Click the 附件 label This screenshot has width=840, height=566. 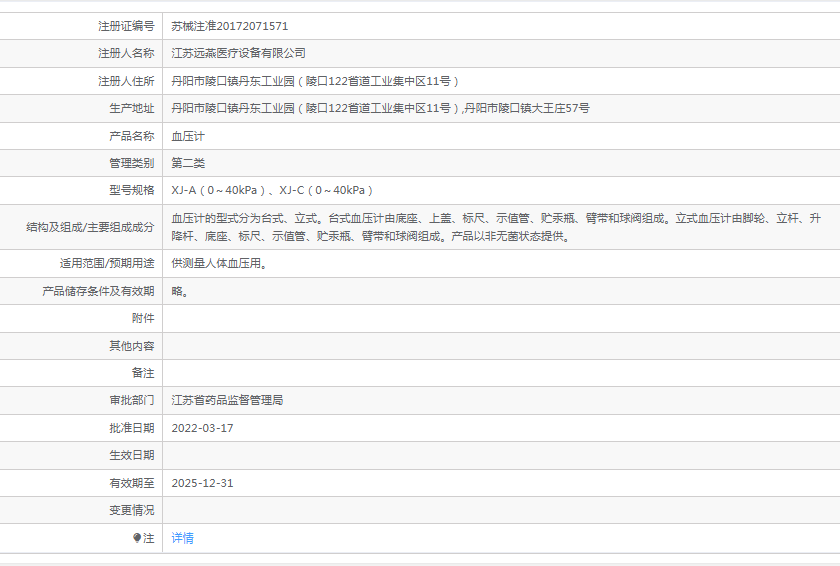click(143, 318)
